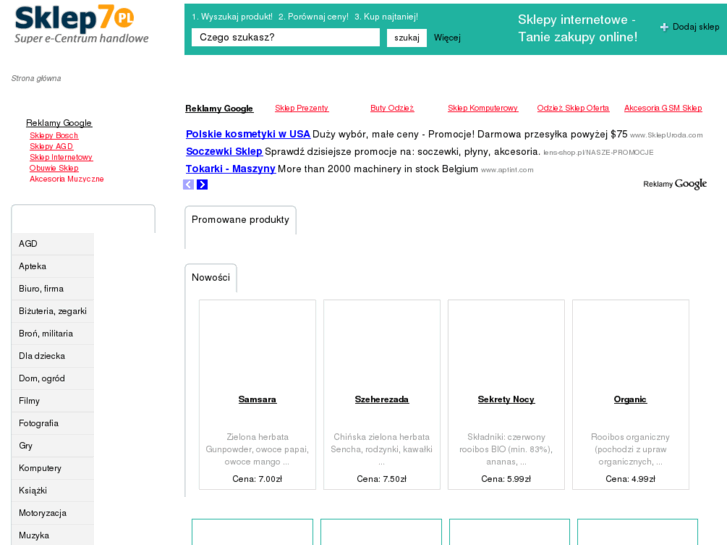The width and height of the screenshot is (727, 545).
Task: Open the Szeherezada product link
Action: click(382, 399)
